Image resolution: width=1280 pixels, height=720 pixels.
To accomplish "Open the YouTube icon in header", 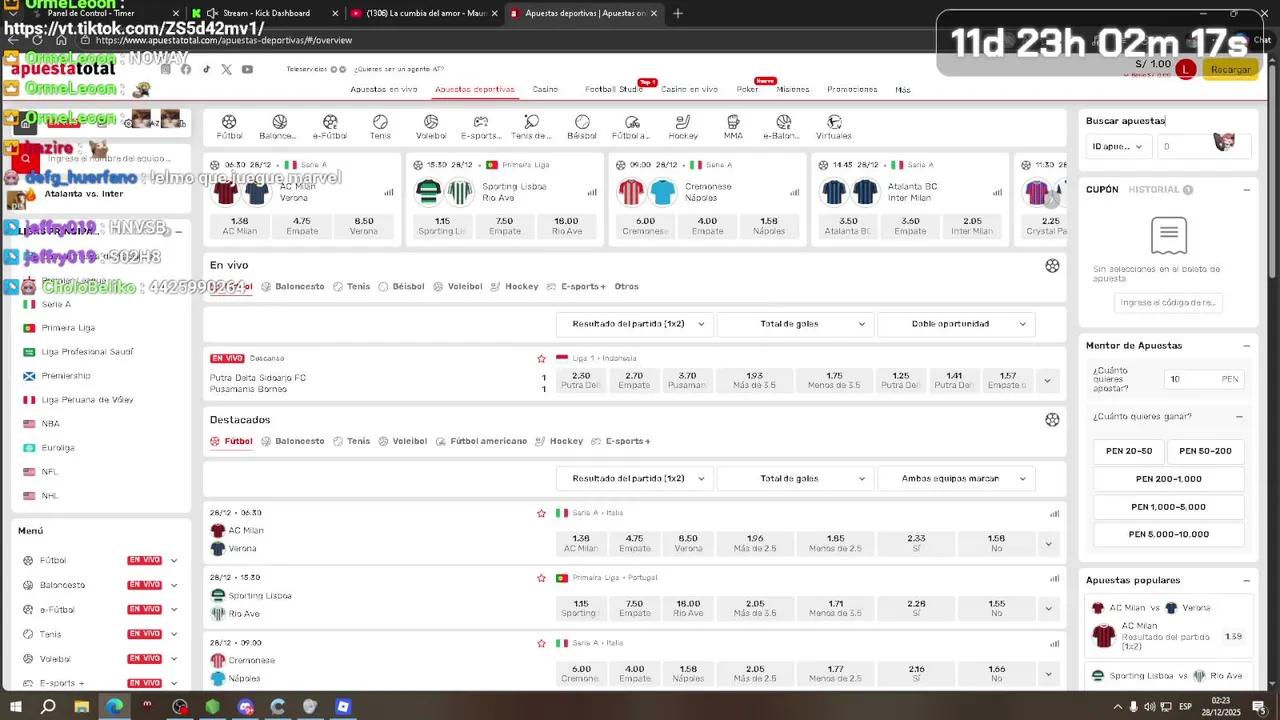I will pos(247,69).
